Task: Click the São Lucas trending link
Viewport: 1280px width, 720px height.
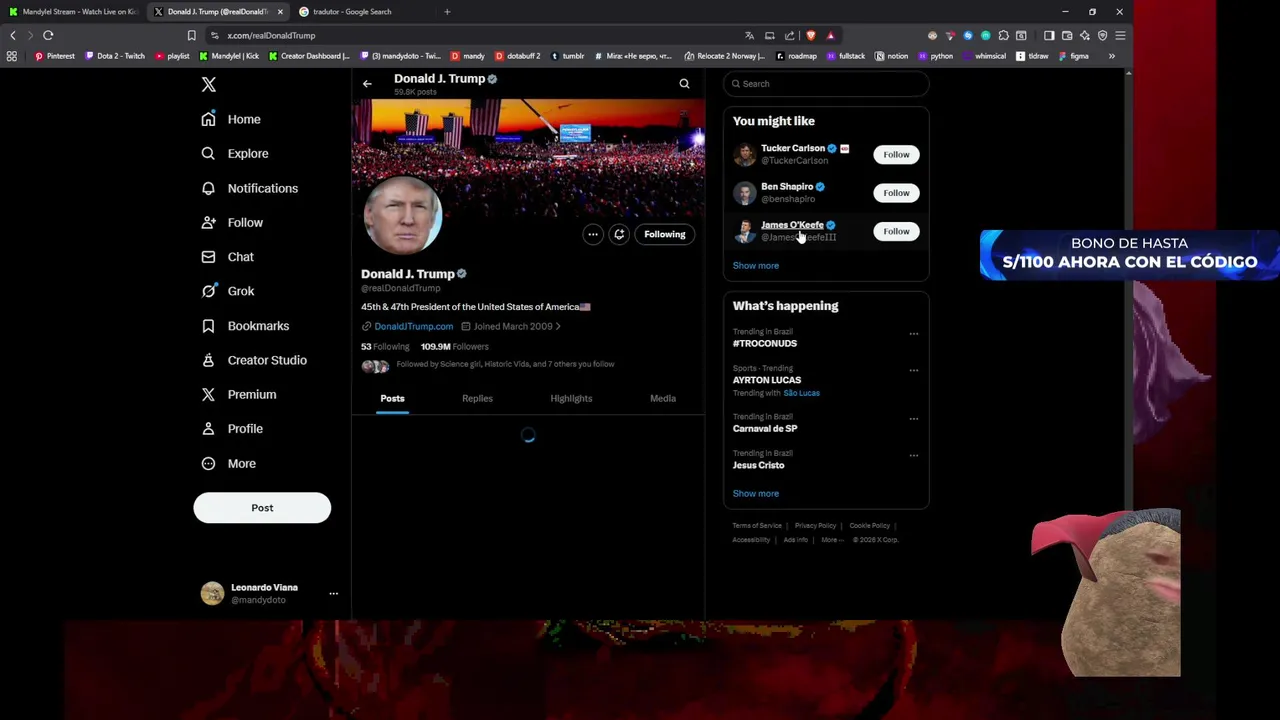Action: [x=801, y=394]
